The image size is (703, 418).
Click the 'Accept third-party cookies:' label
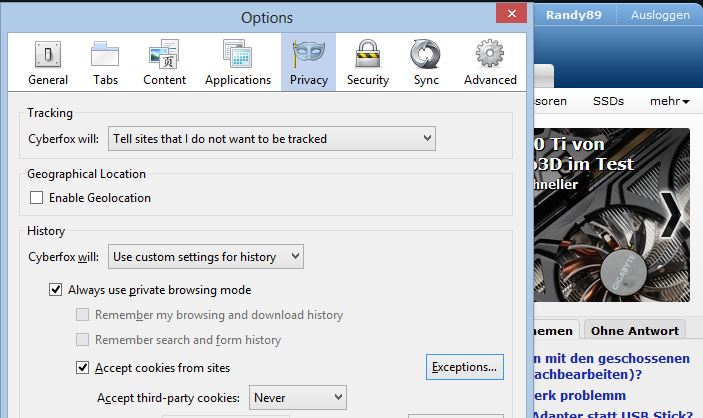(168, 398)
